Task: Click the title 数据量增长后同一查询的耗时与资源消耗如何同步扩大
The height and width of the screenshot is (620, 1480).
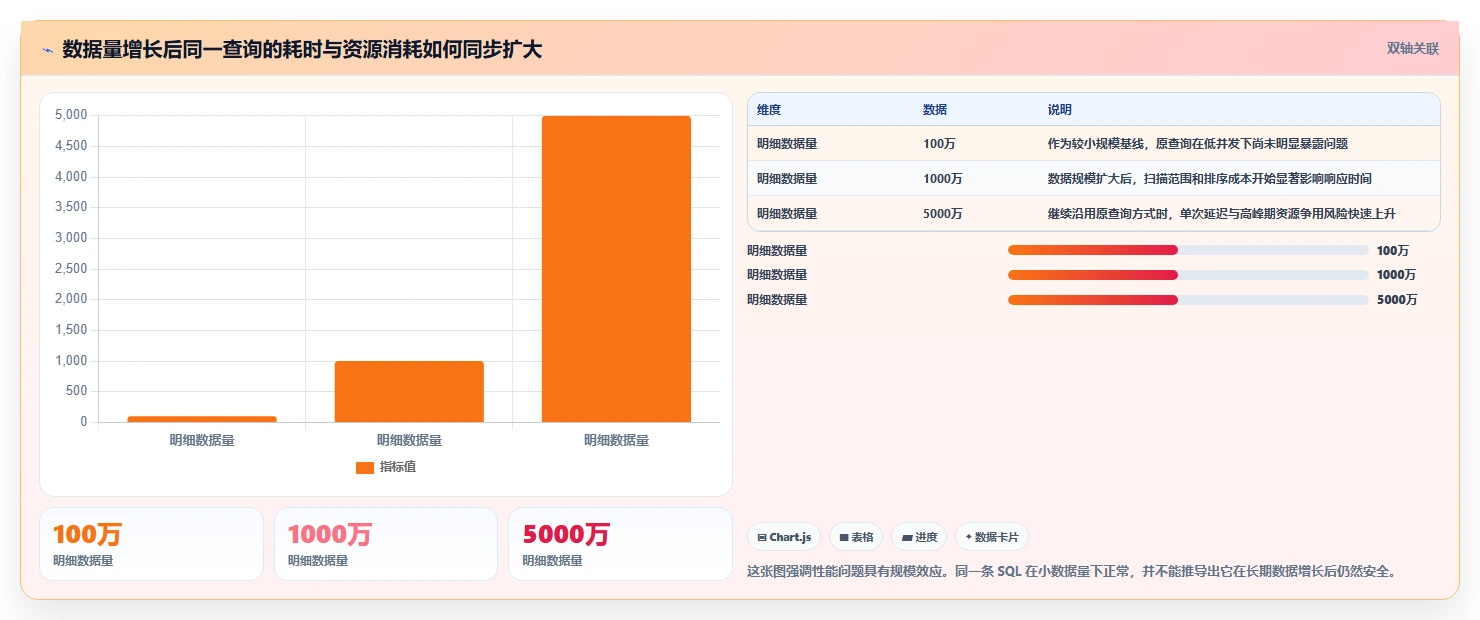Action: click(302, 49)
